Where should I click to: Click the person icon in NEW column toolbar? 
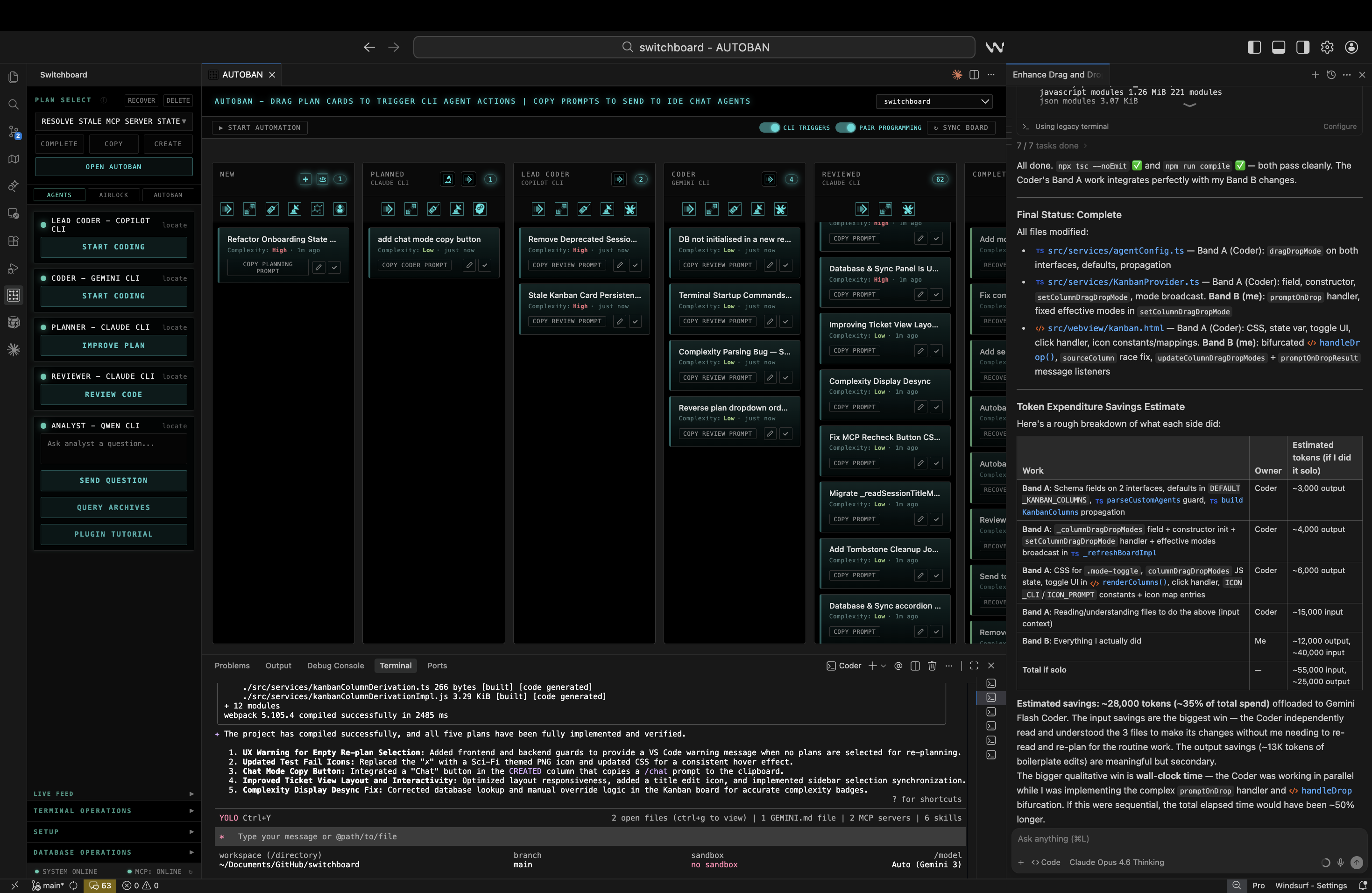point(339,209)
